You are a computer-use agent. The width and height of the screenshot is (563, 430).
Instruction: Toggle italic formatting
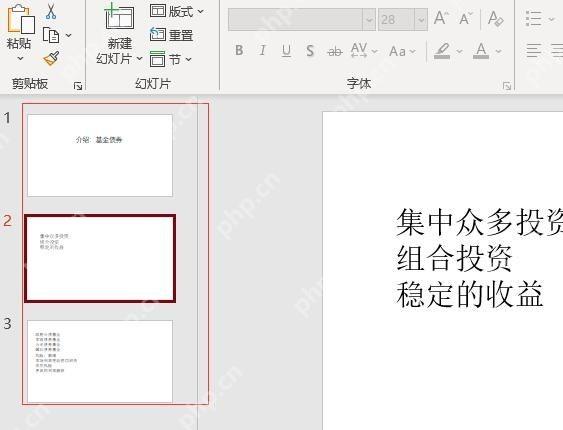pyautogui.click(x=263, y=51)
